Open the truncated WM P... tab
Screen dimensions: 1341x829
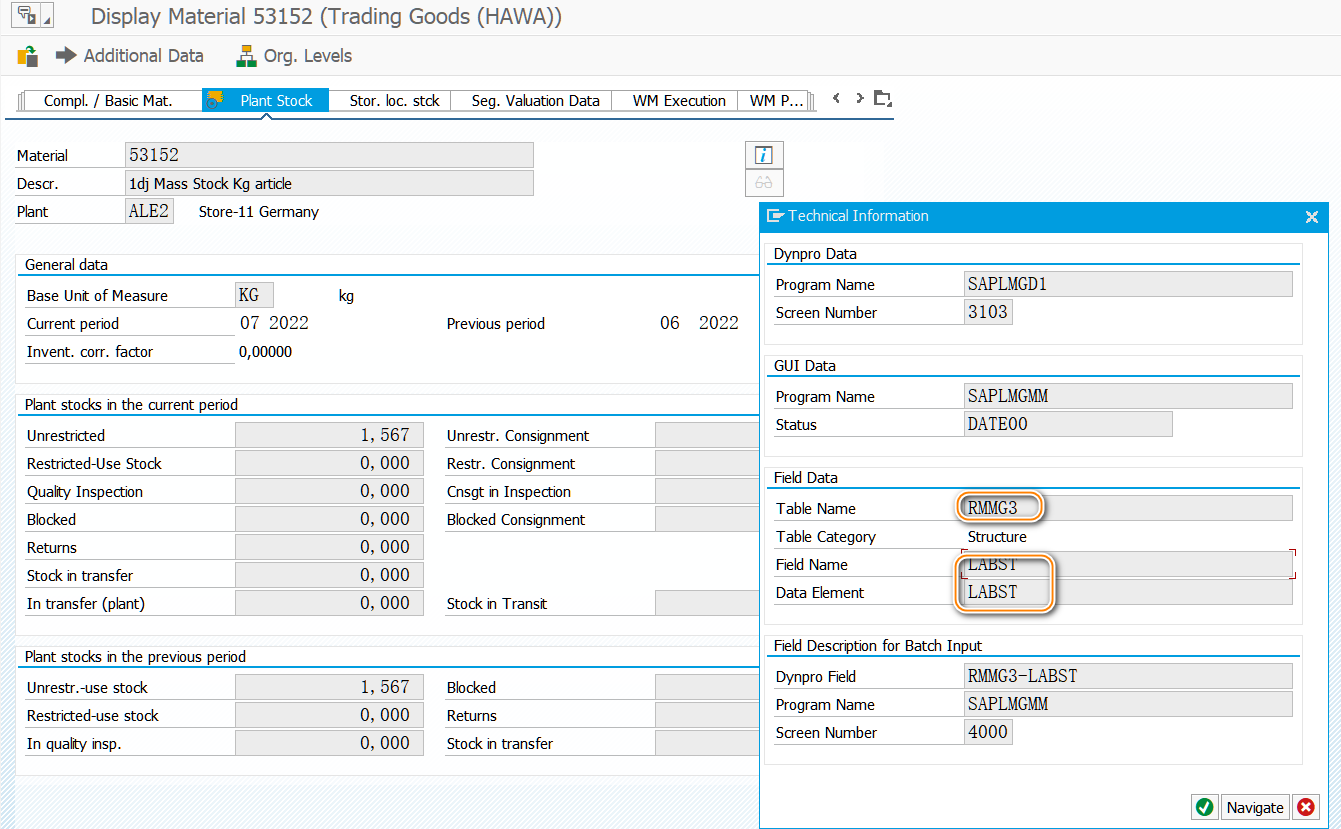coord(776,100)
